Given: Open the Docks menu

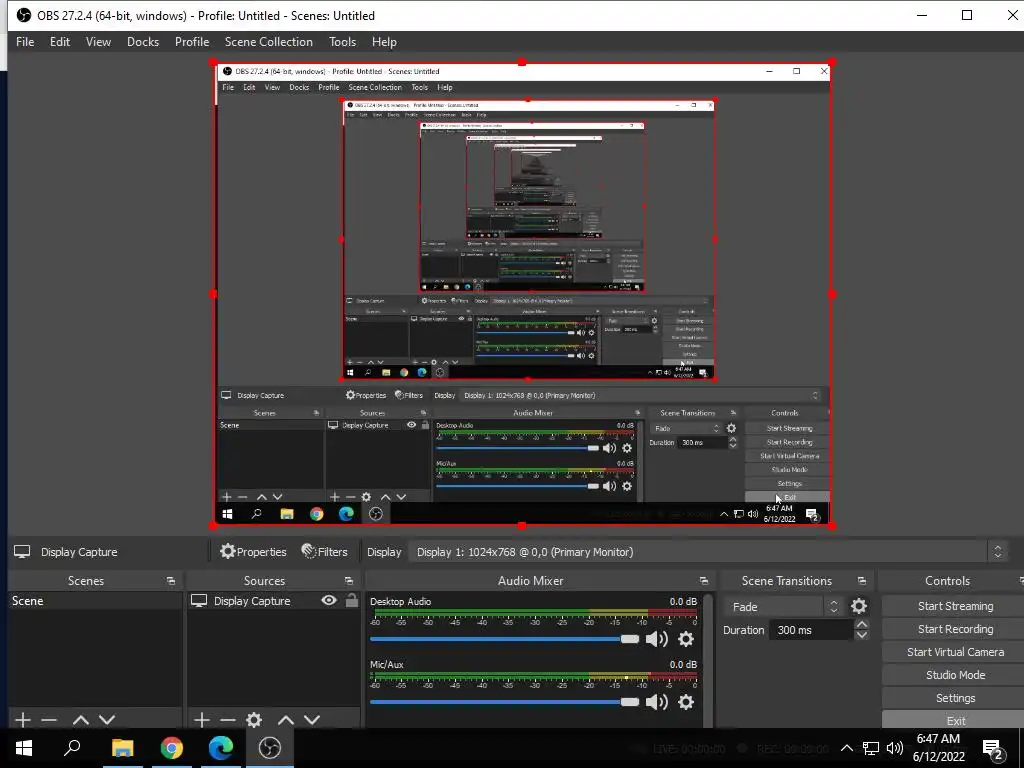Looking at the screenshot, I should [x=142, y=42].
